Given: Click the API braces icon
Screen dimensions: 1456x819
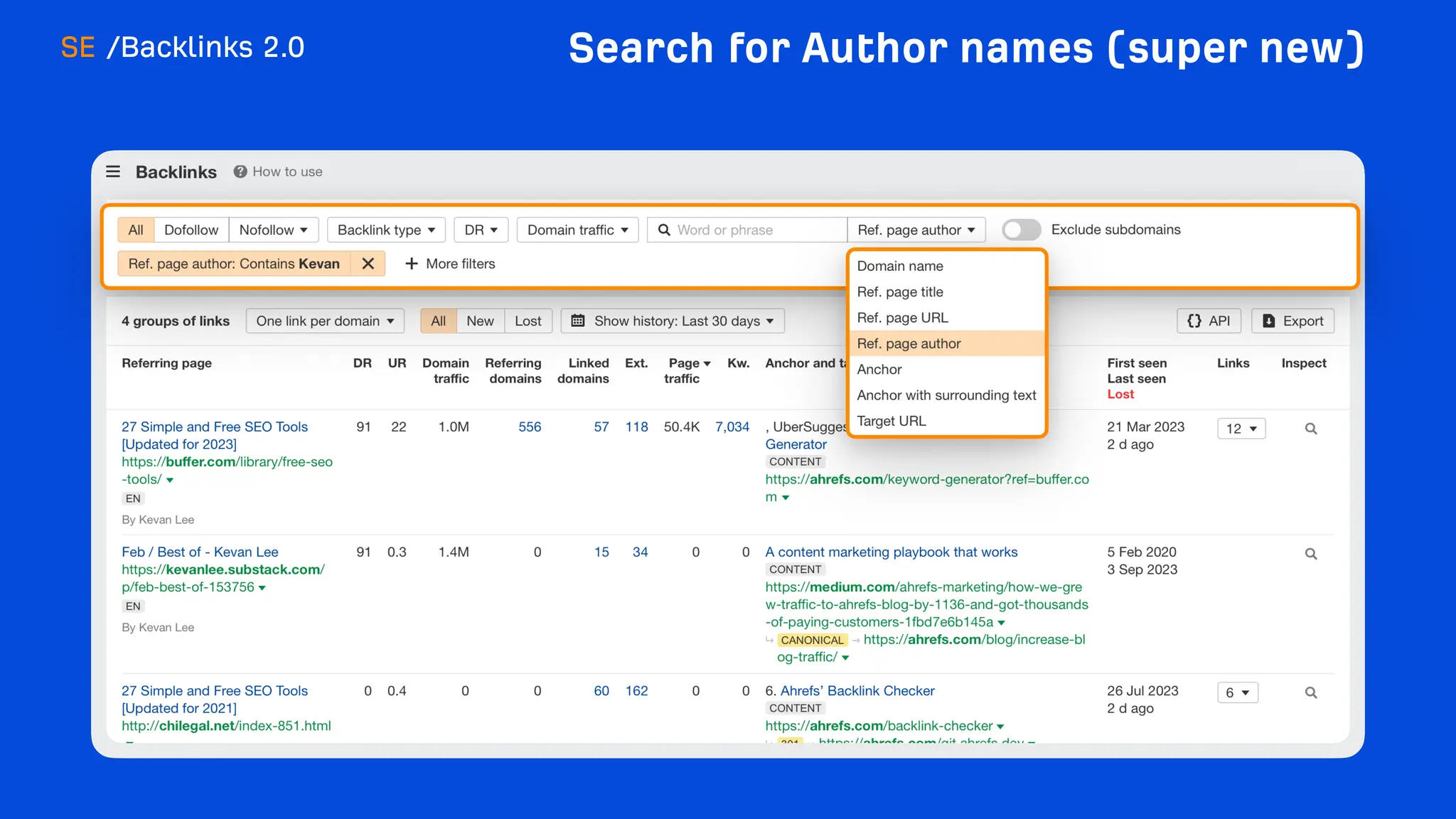Looking at the screenshot, I should click(1194, 321).
